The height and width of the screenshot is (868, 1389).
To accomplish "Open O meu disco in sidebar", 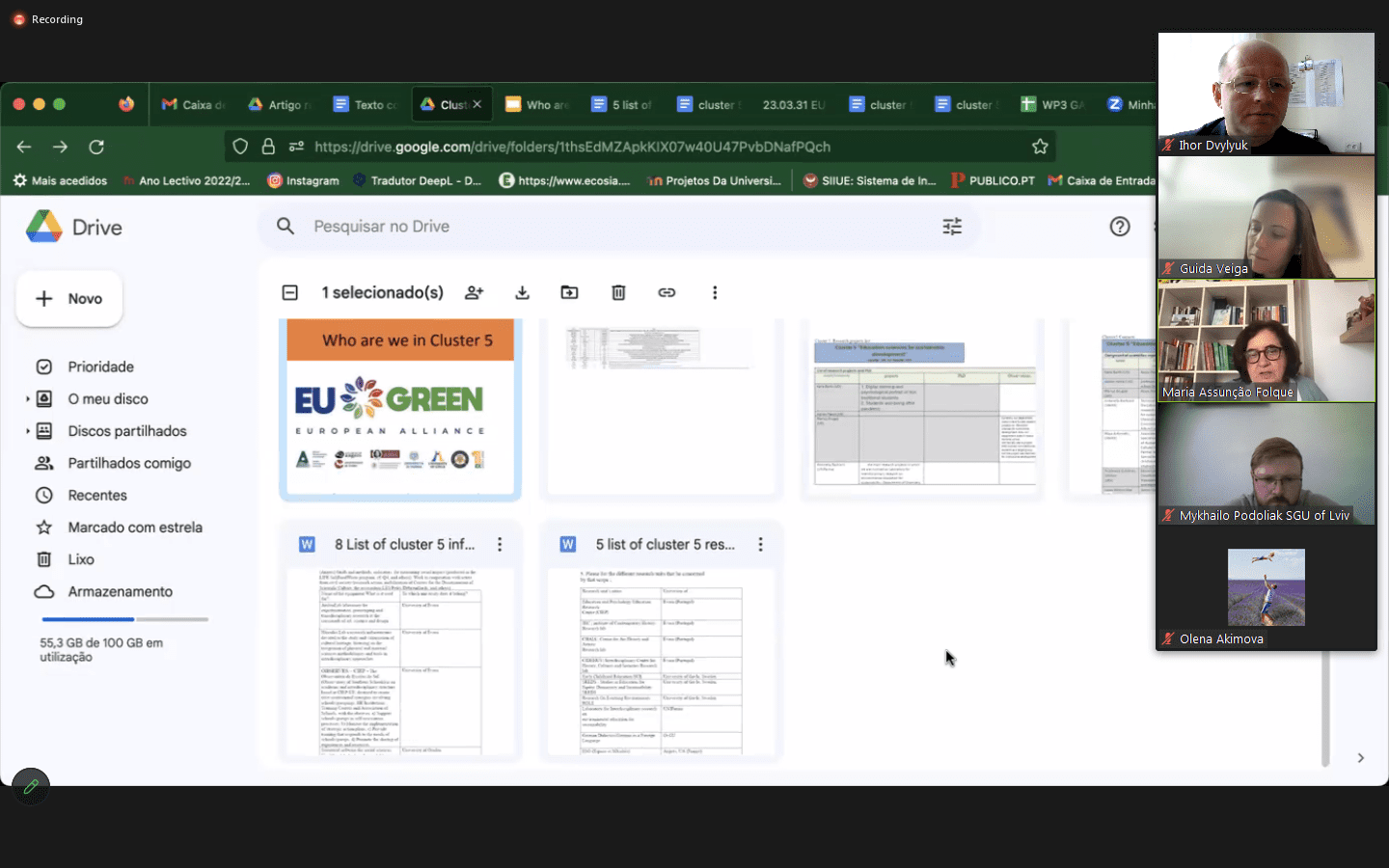I will click(108, 398).
